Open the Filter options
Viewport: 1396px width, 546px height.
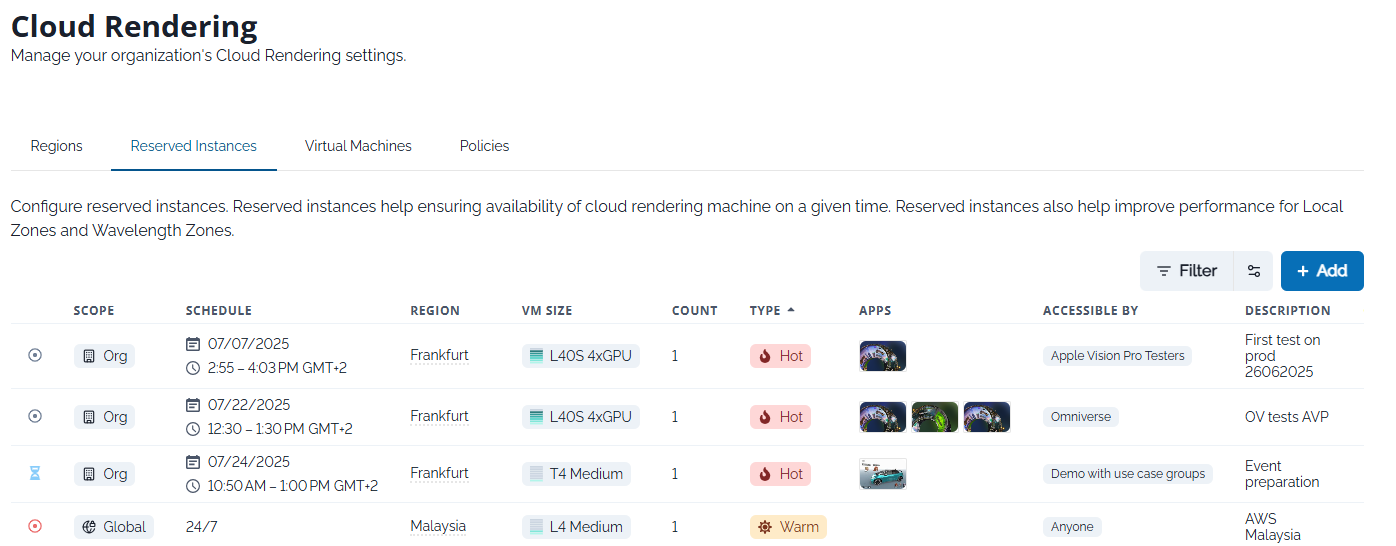click(x=1186, y=271)
